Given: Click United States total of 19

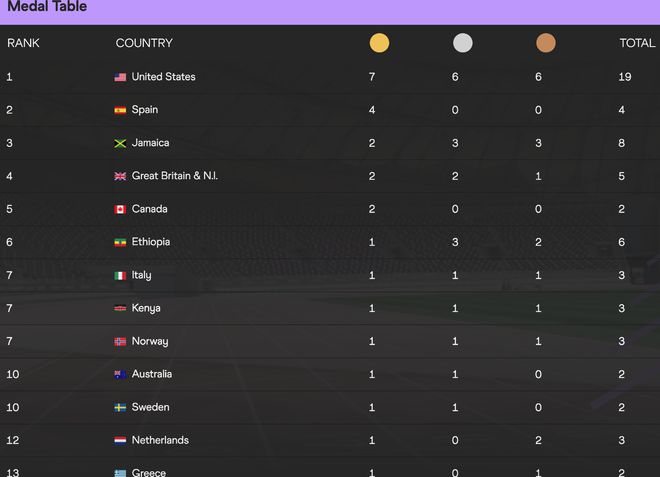Looking at the screenshot, I should 625,77.
